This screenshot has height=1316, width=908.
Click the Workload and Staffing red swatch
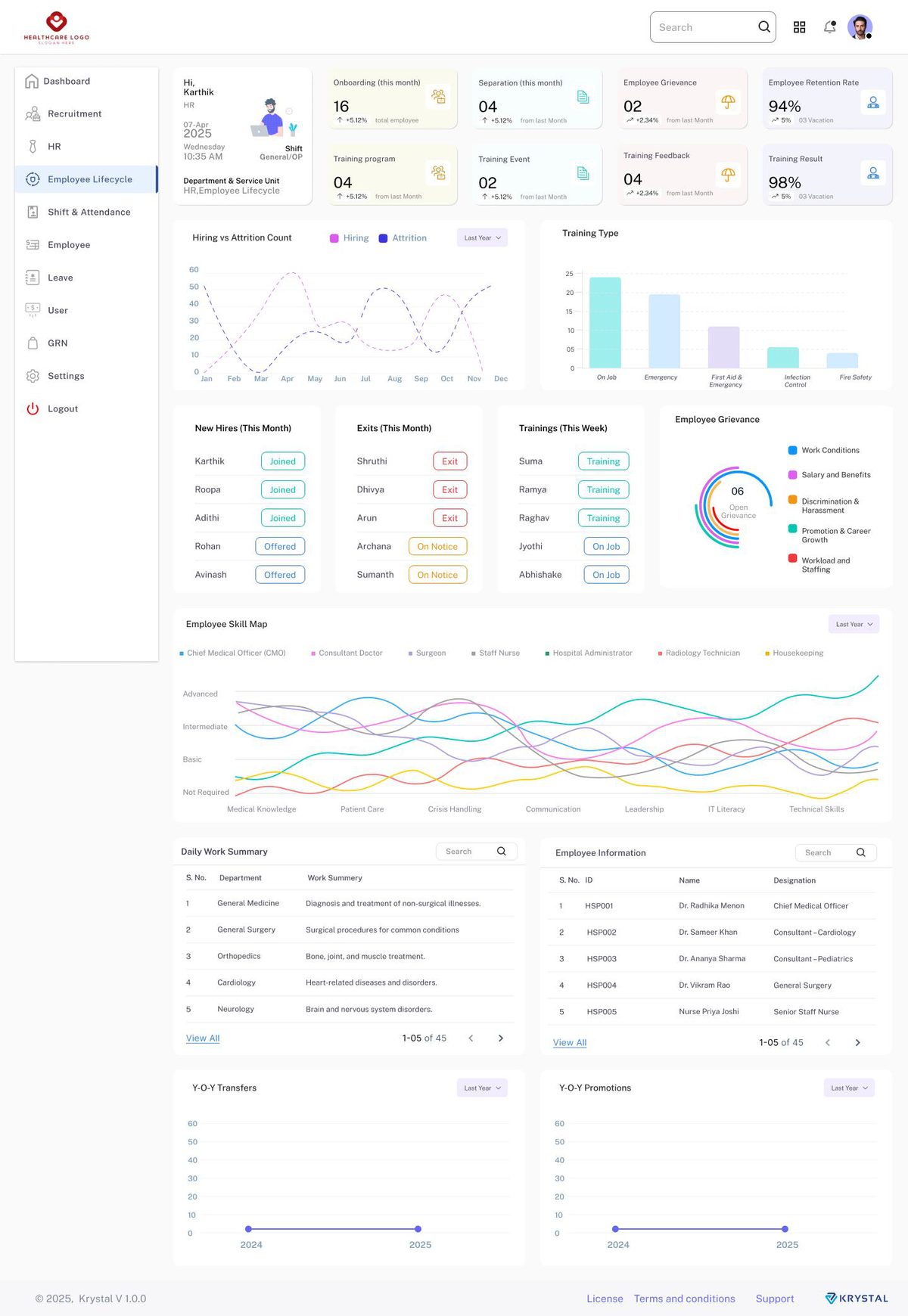click(x=792, y=559)
